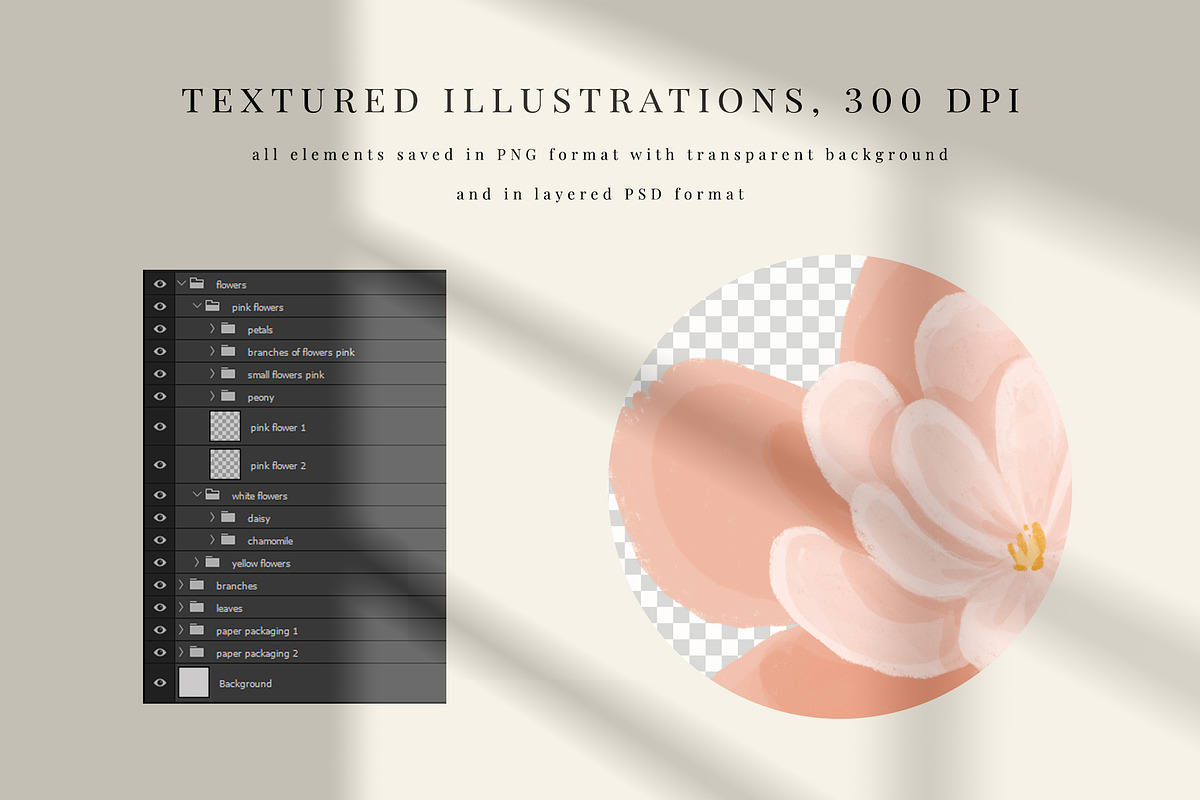Click the leaves group folder icon
This screenshot has height=800, width=1200.
coord(197,607)
